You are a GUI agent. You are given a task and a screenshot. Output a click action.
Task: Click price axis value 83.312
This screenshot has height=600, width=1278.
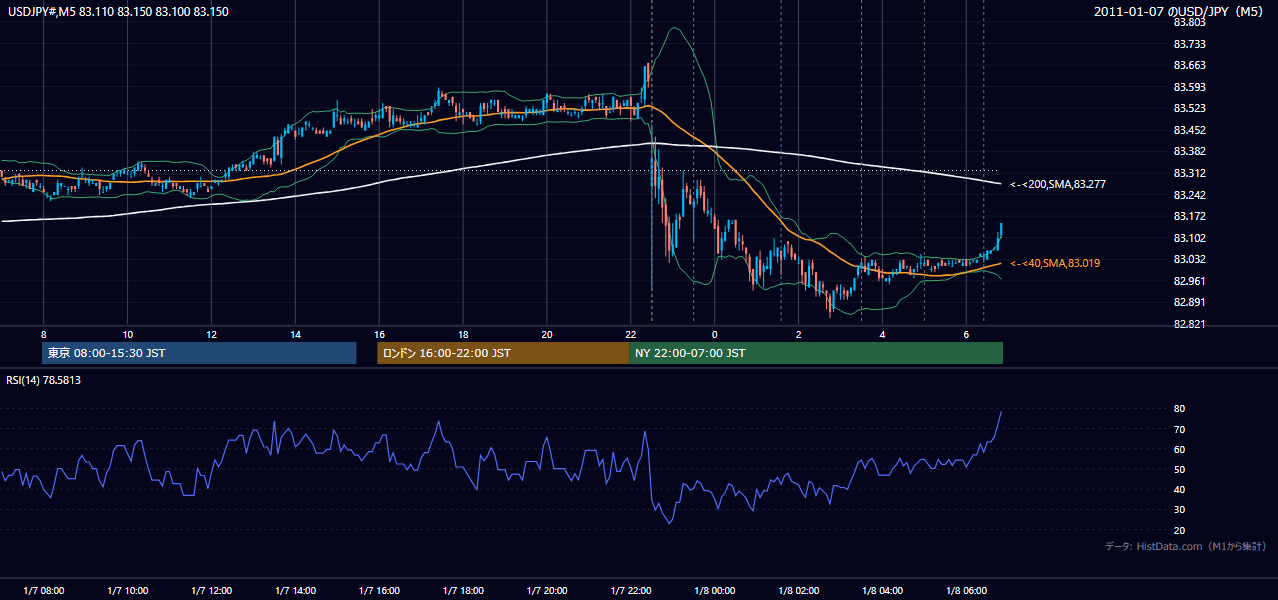(1189, 173)
